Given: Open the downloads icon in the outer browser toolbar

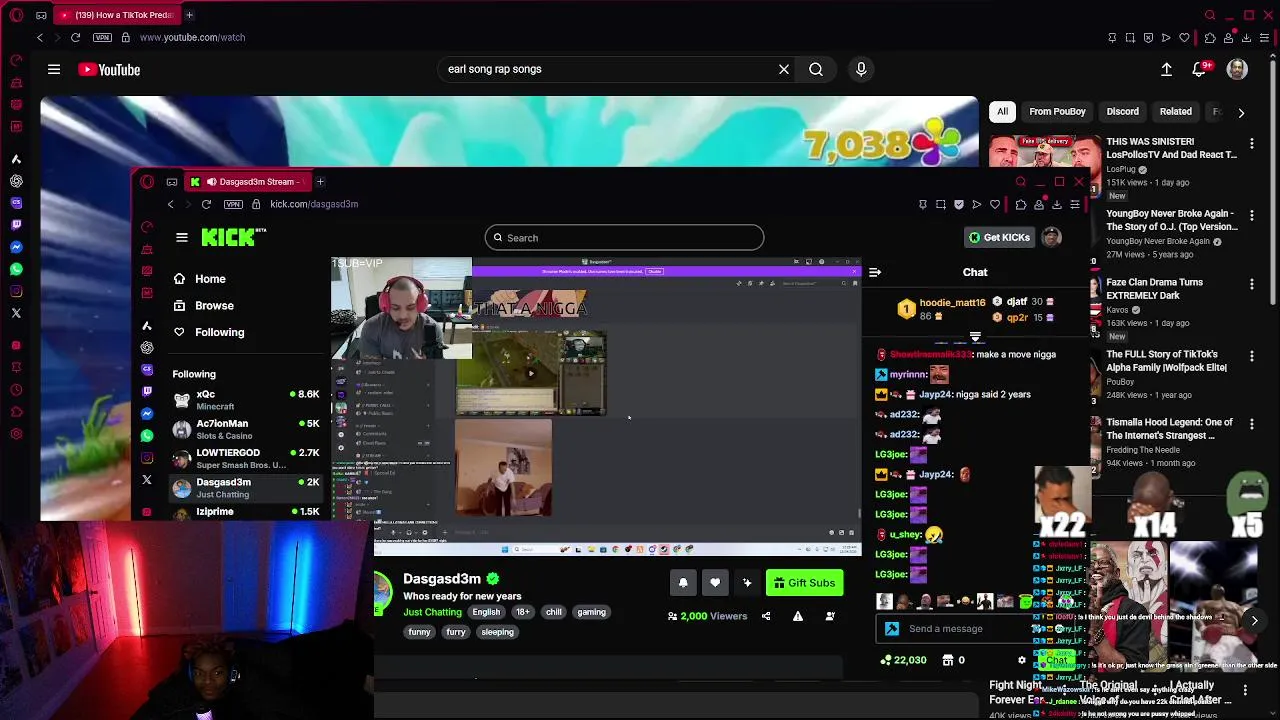Looking at the screenshot, I should click(x=1246, y=38).
